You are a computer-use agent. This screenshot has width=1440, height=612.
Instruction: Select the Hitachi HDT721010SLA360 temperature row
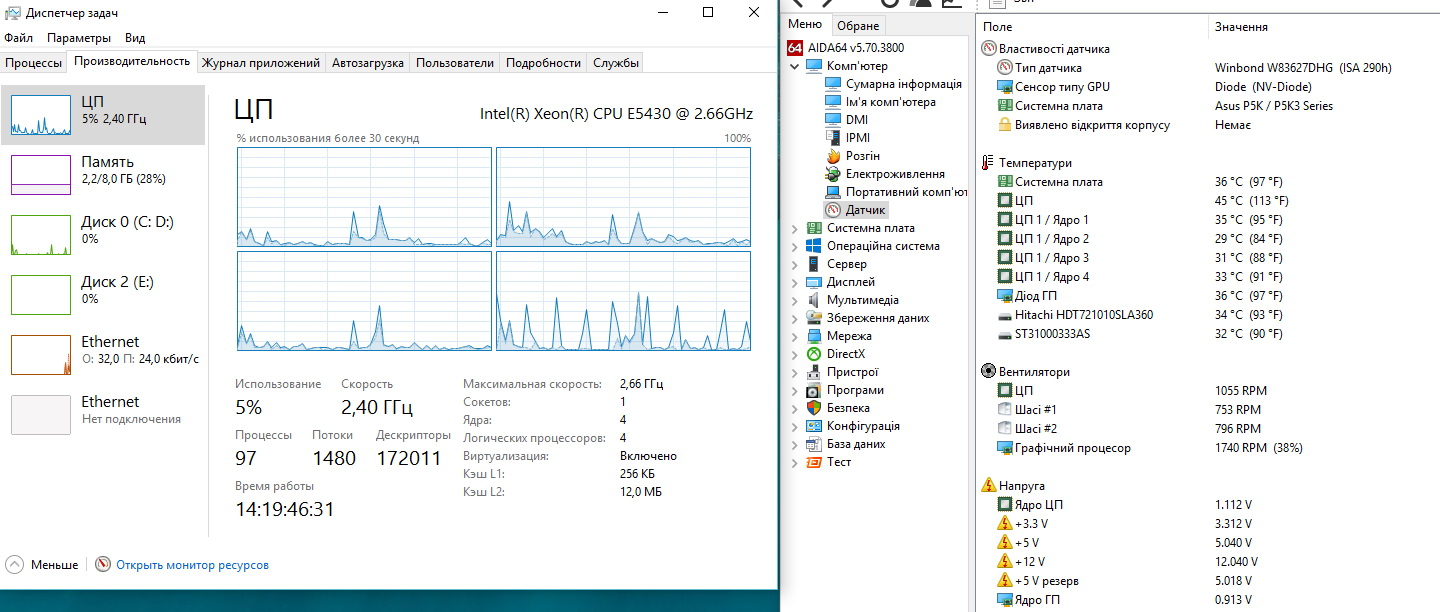click(x=1208, y=315)
